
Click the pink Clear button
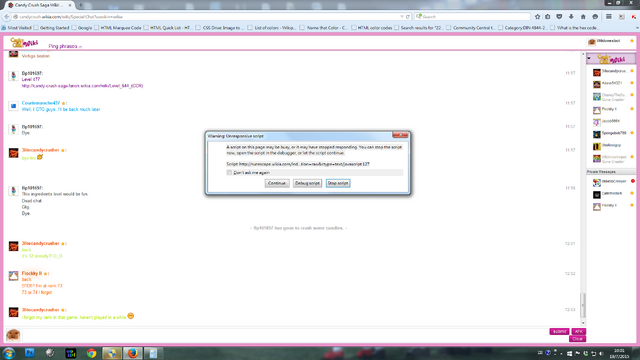click(578, 339)
